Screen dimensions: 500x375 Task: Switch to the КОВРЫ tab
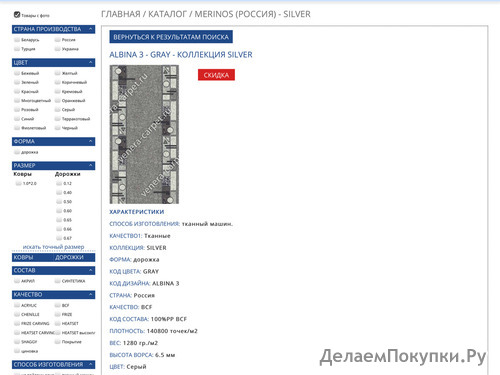click(x=23, y=257)
